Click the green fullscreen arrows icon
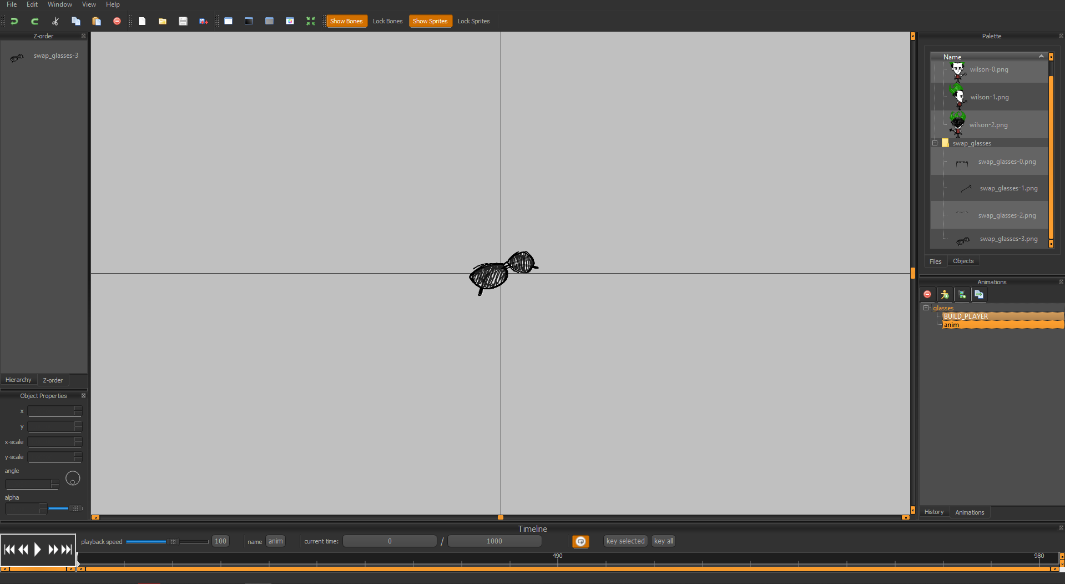Image resolution: width=1065 pixels, height=584 pixels. pos(310,21)
